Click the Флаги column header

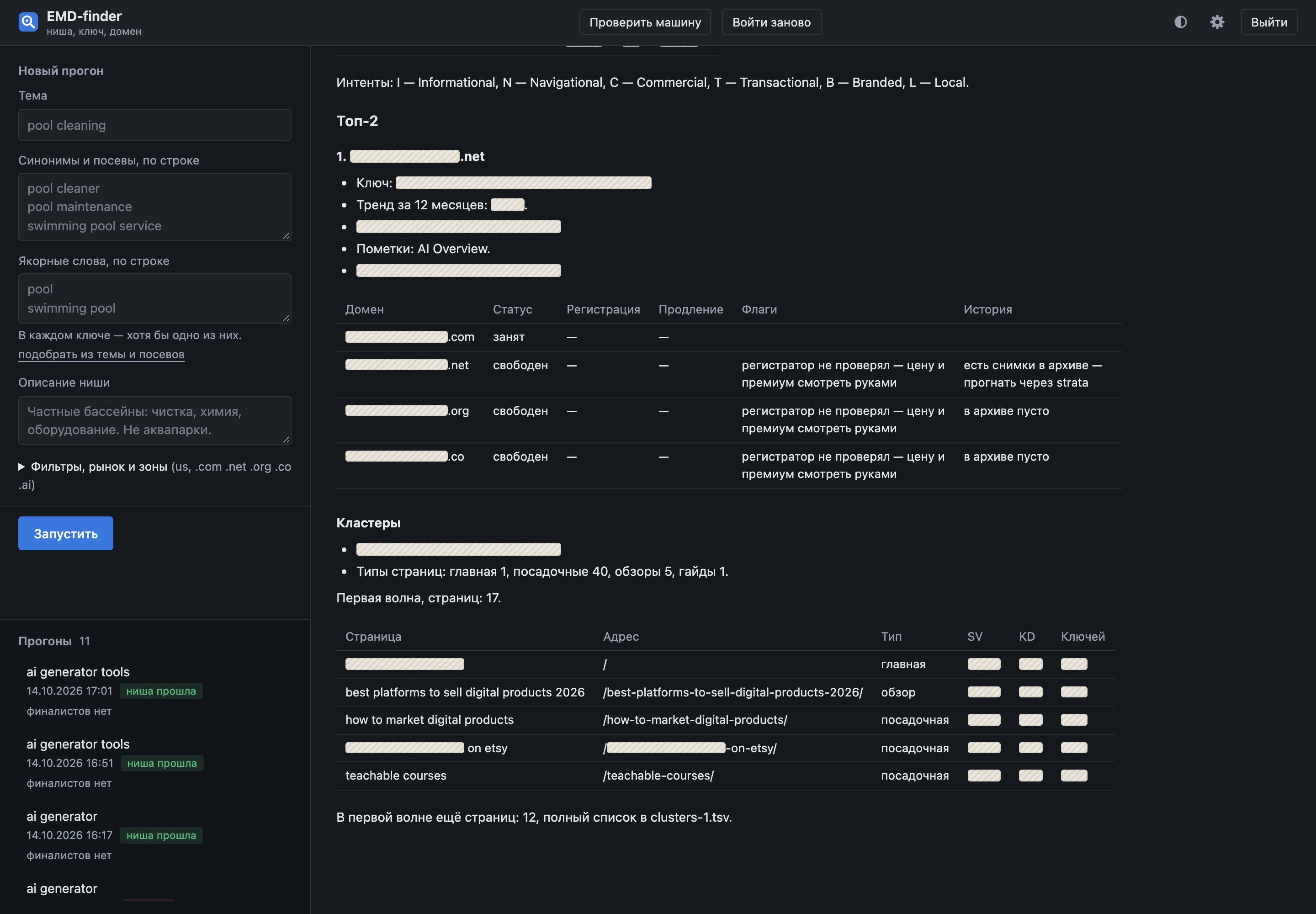pyautogui.click(x=759, y=309)
